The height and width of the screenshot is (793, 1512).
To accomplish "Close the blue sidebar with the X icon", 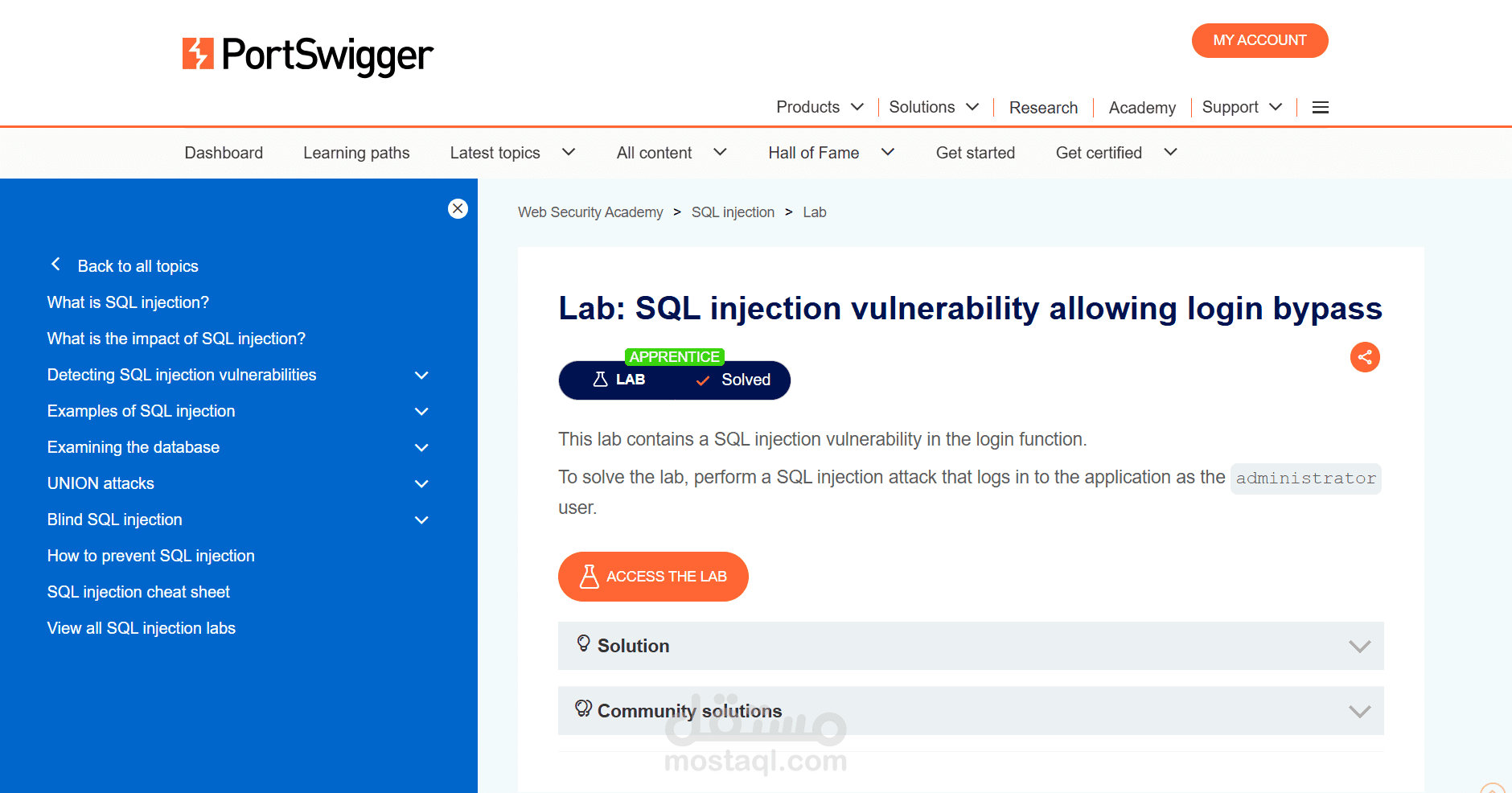I will tap(457, 208).
